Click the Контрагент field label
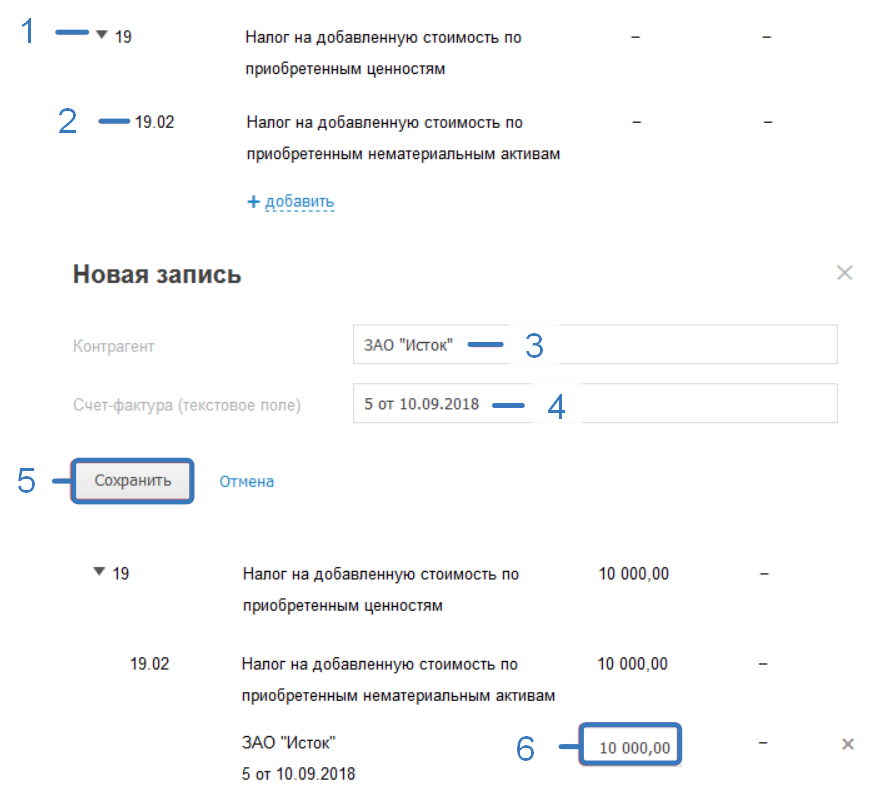Image resolution: width=872 pixels, height=801 pixels. (114, 346)
